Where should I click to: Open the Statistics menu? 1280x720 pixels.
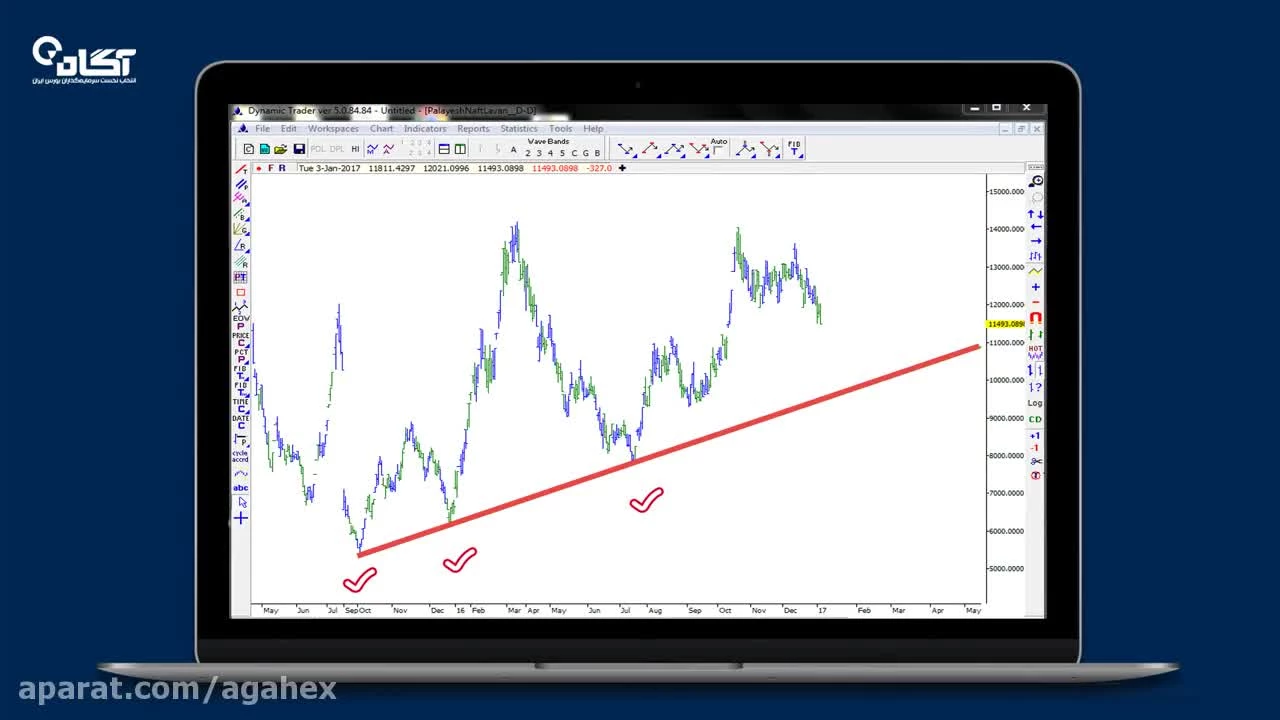(519, 129)
